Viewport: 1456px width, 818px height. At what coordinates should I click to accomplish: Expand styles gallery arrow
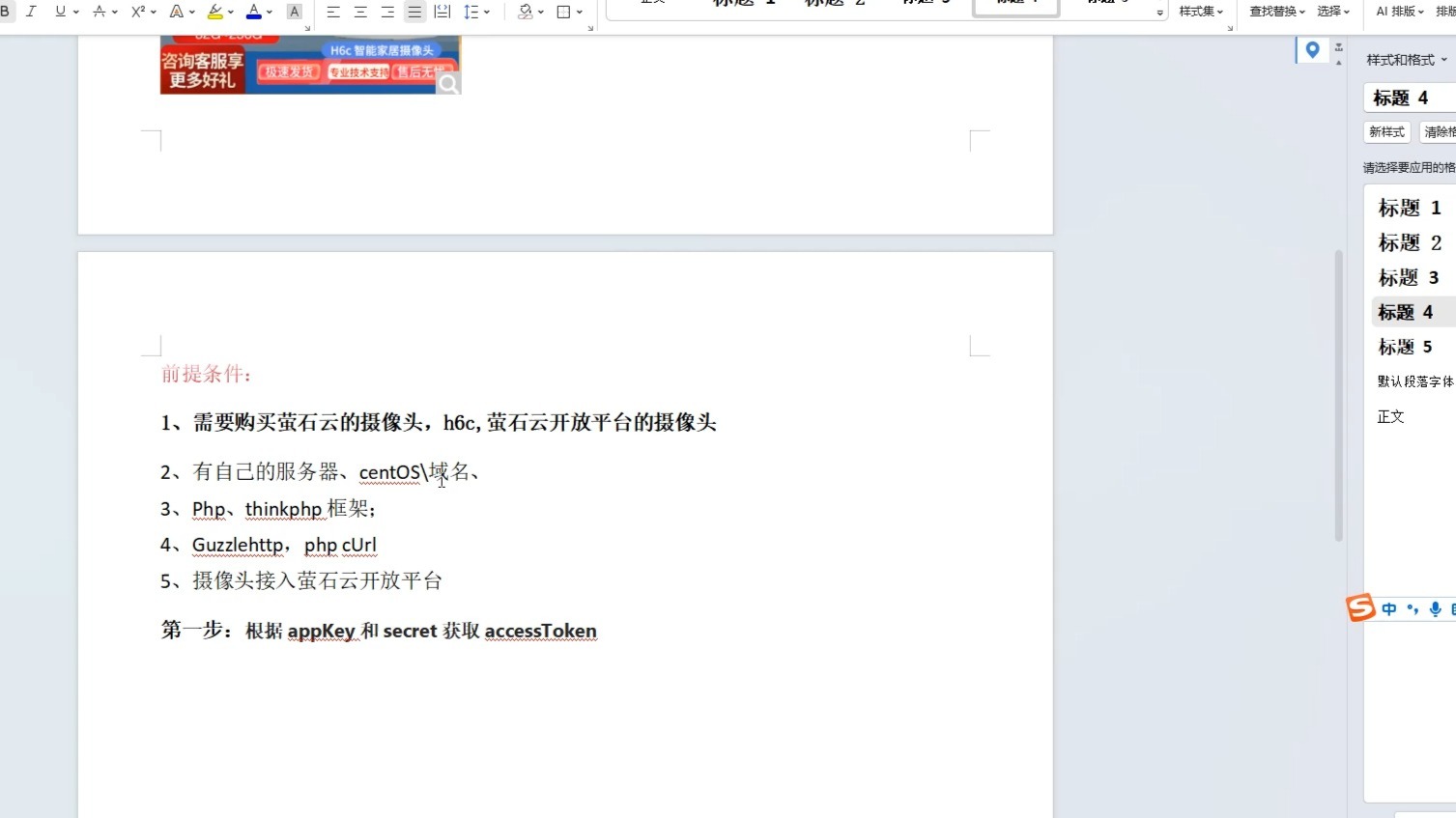point(1159,13)
